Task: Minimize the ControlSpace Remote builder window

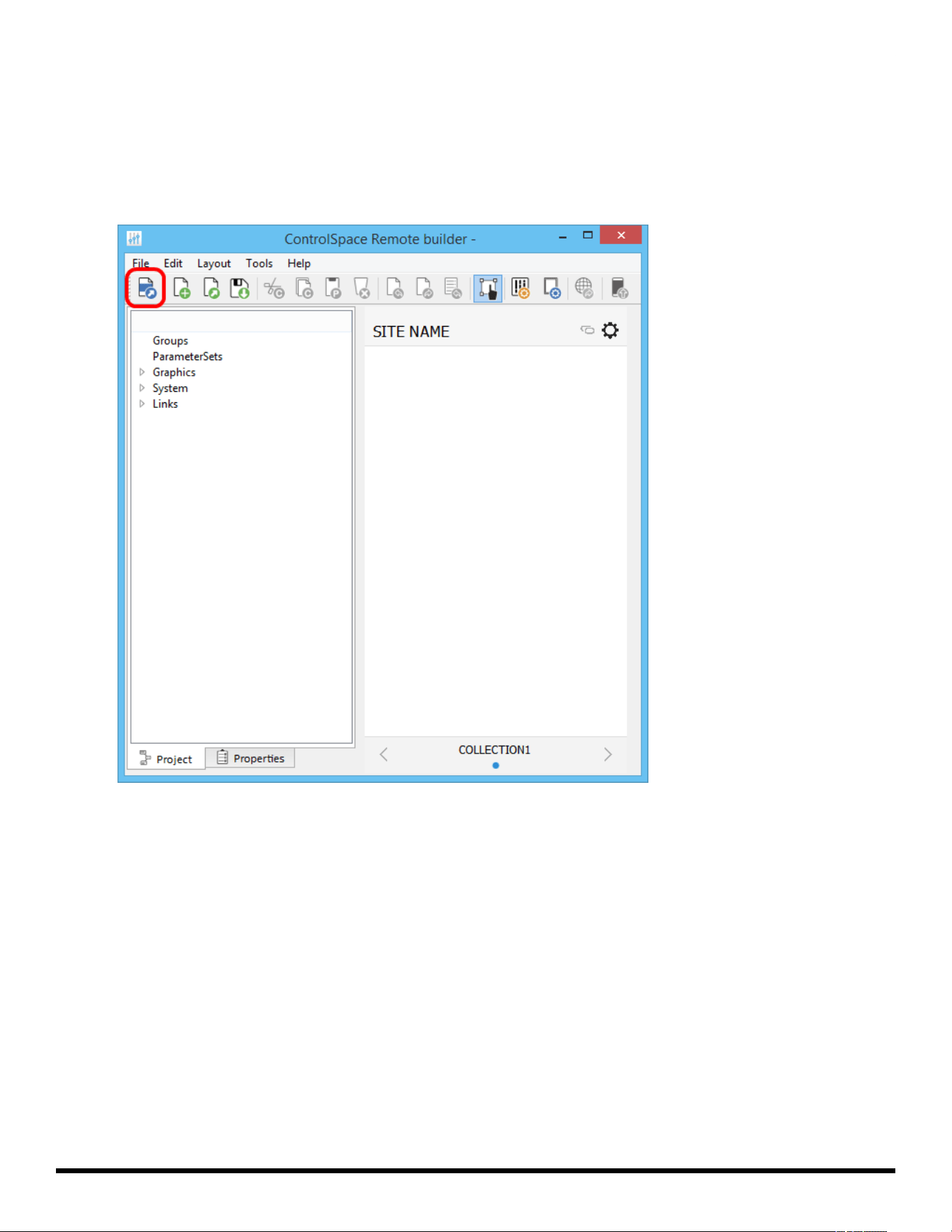Action: point(562,236)
